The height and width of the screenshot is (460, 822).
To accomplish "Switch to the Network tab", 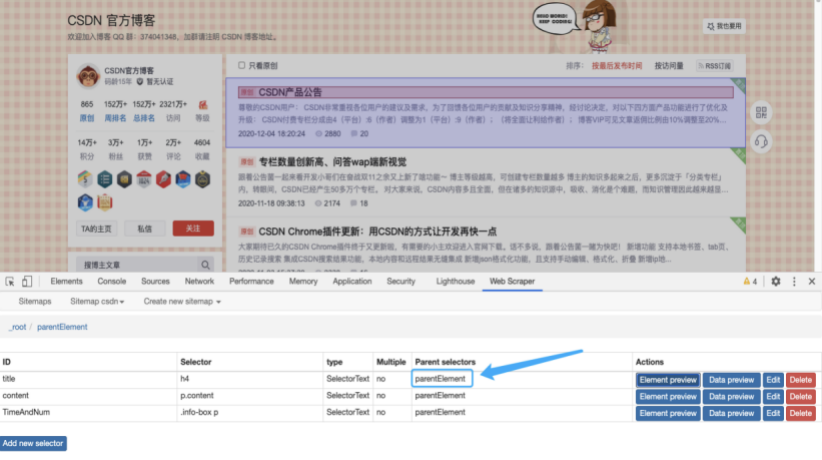I will click(199, 282).
